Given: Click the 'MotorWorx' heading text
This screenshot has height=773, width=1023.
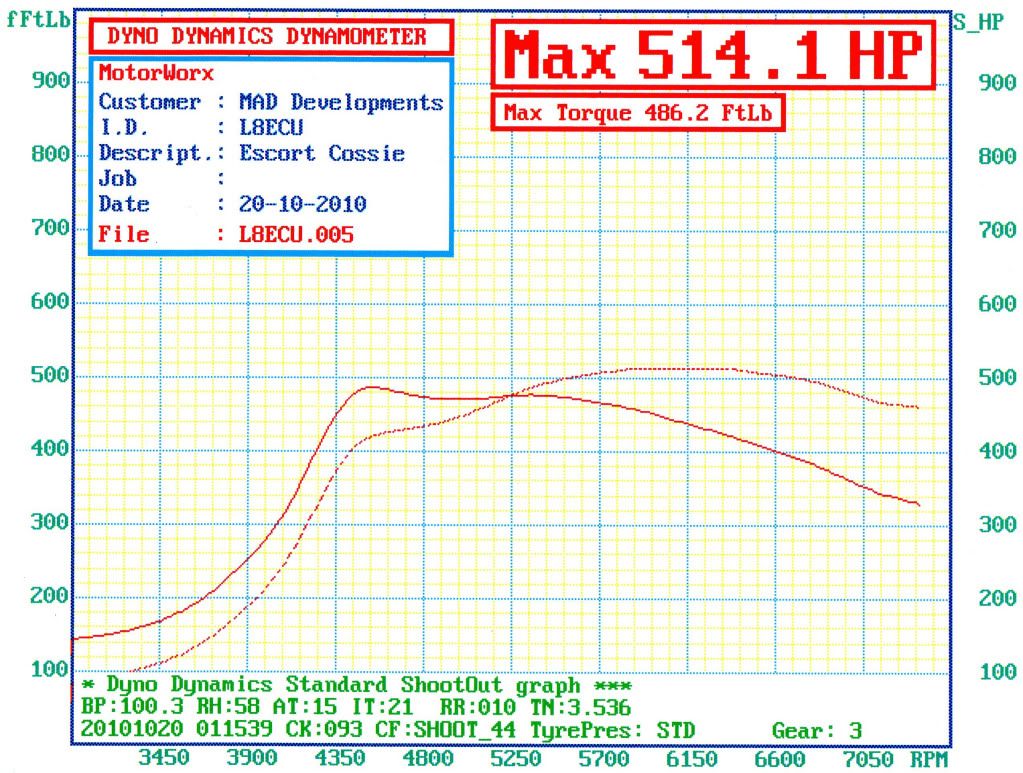Looking at the screenshot, I should [156, 73].
